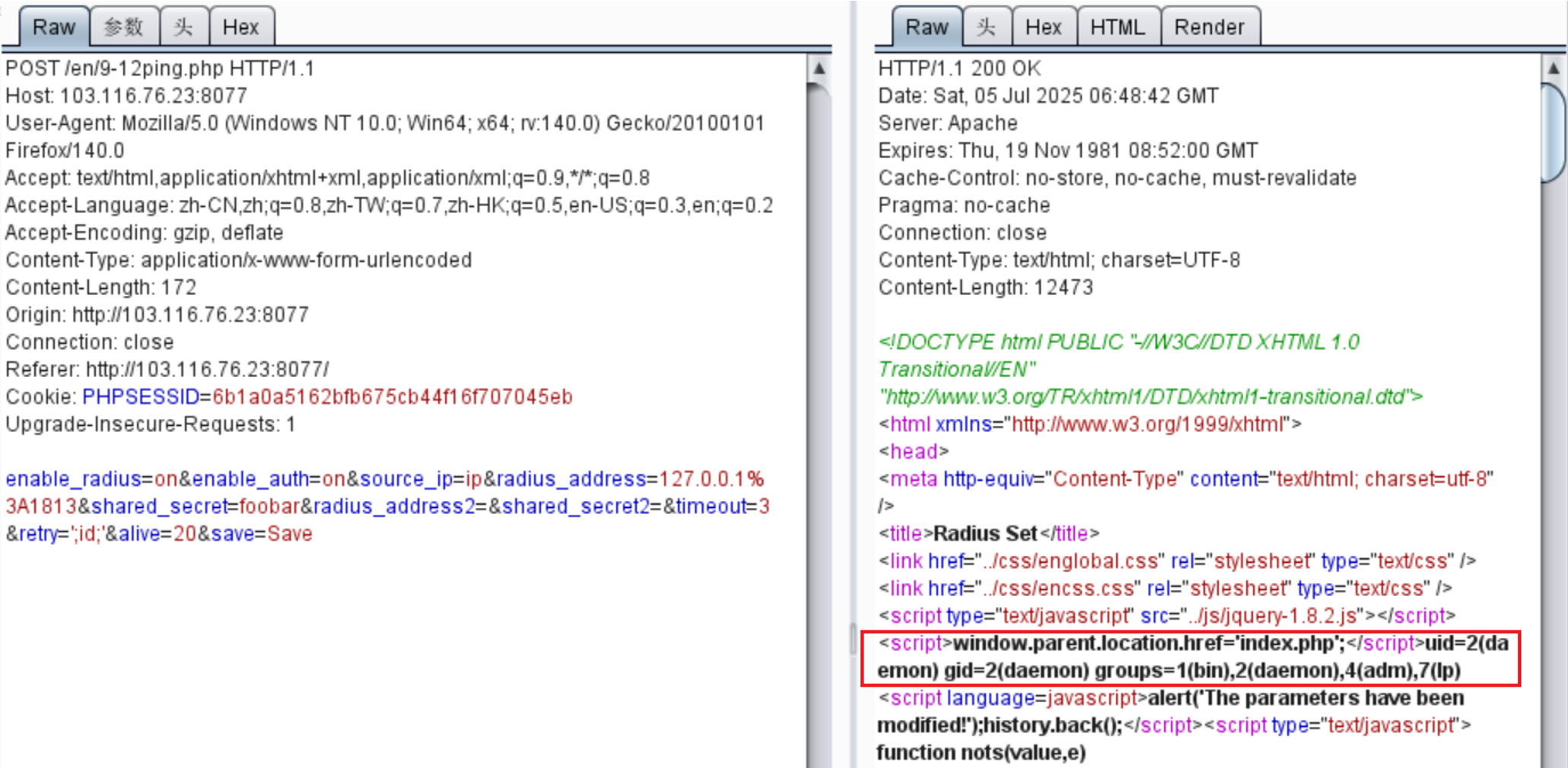Click the request Content-Type urlencoded line

tap(239, 260)
